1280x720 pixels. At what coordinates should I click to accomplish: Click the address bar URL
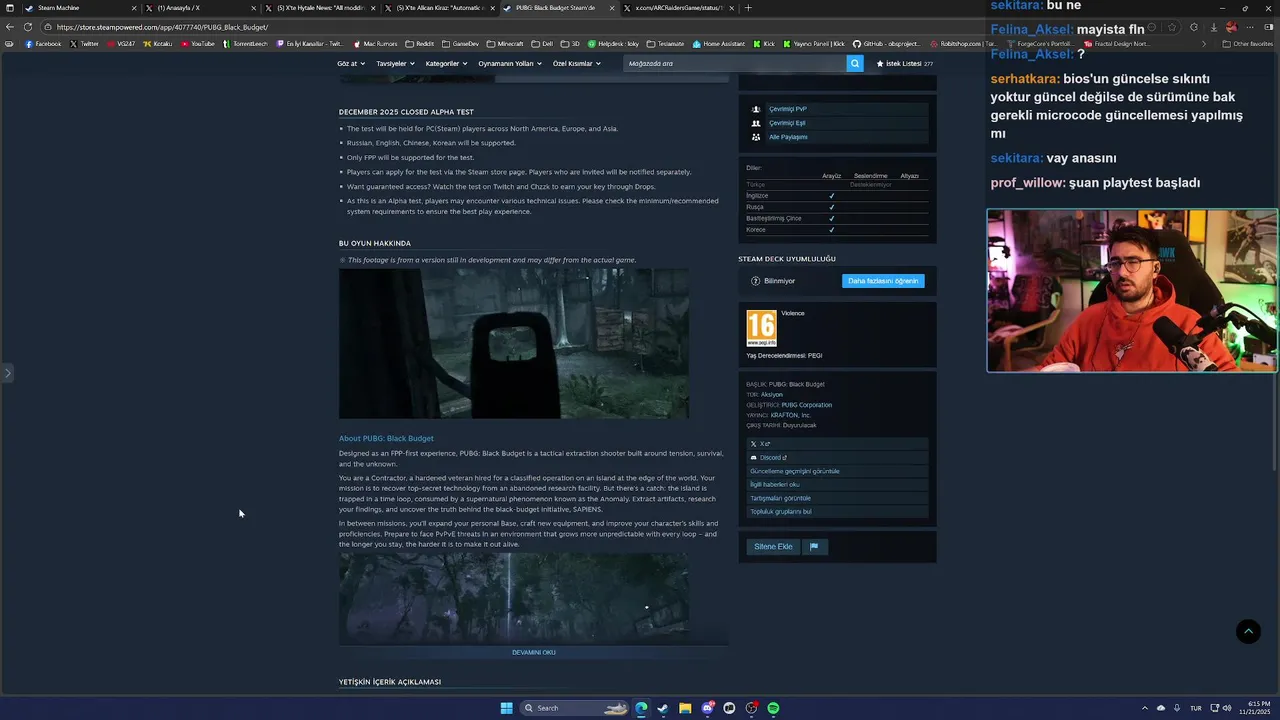[162, 27]
